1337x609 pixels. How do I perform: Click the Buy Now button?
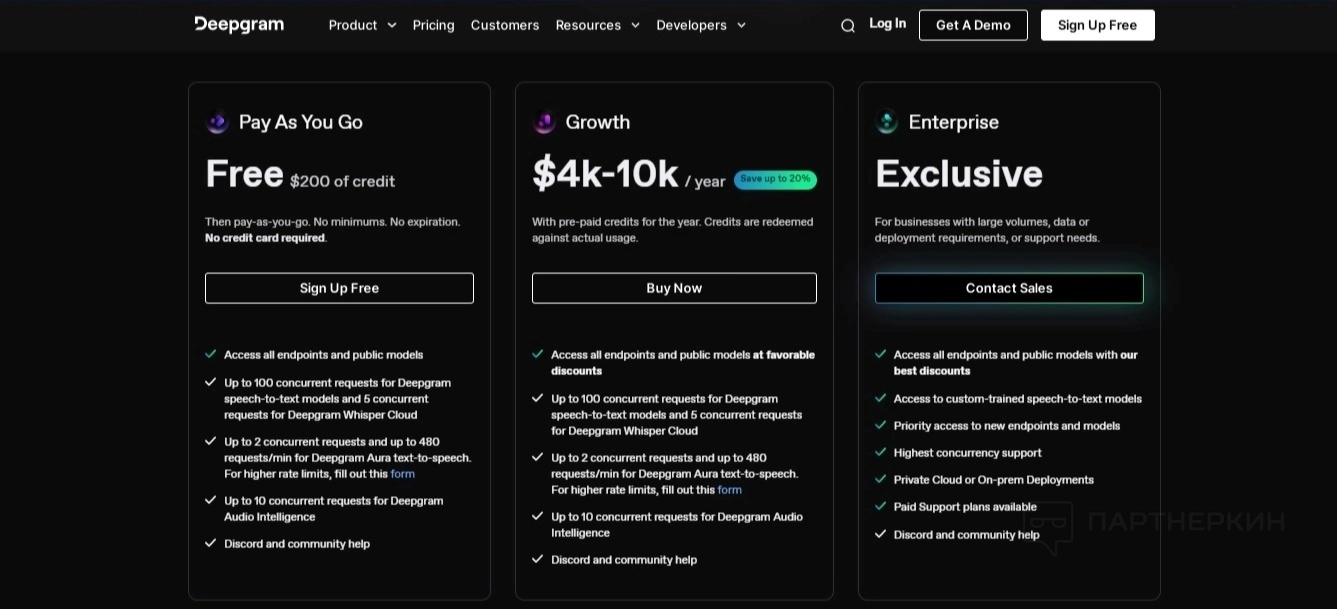point(674,288)
